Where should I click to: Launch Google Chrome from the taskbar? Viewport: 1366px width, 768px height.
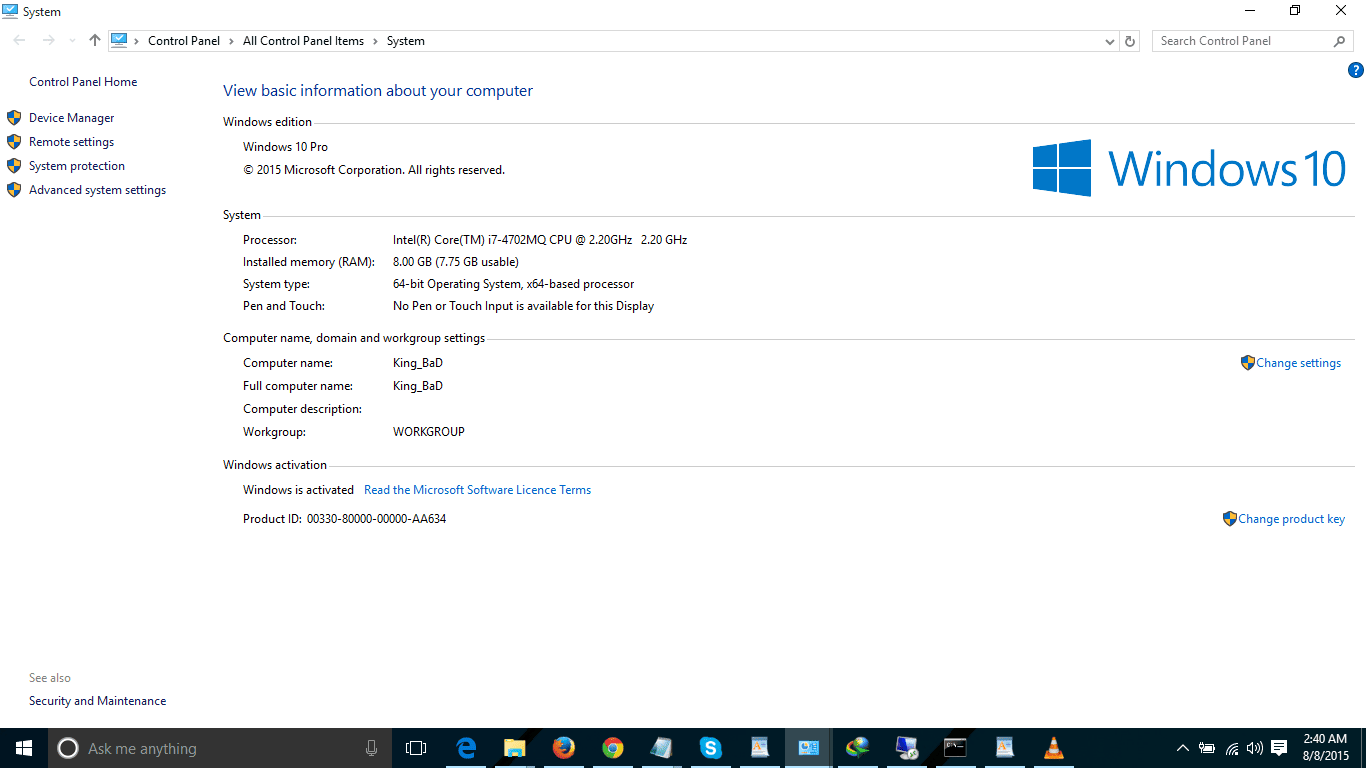pos(613,748)
